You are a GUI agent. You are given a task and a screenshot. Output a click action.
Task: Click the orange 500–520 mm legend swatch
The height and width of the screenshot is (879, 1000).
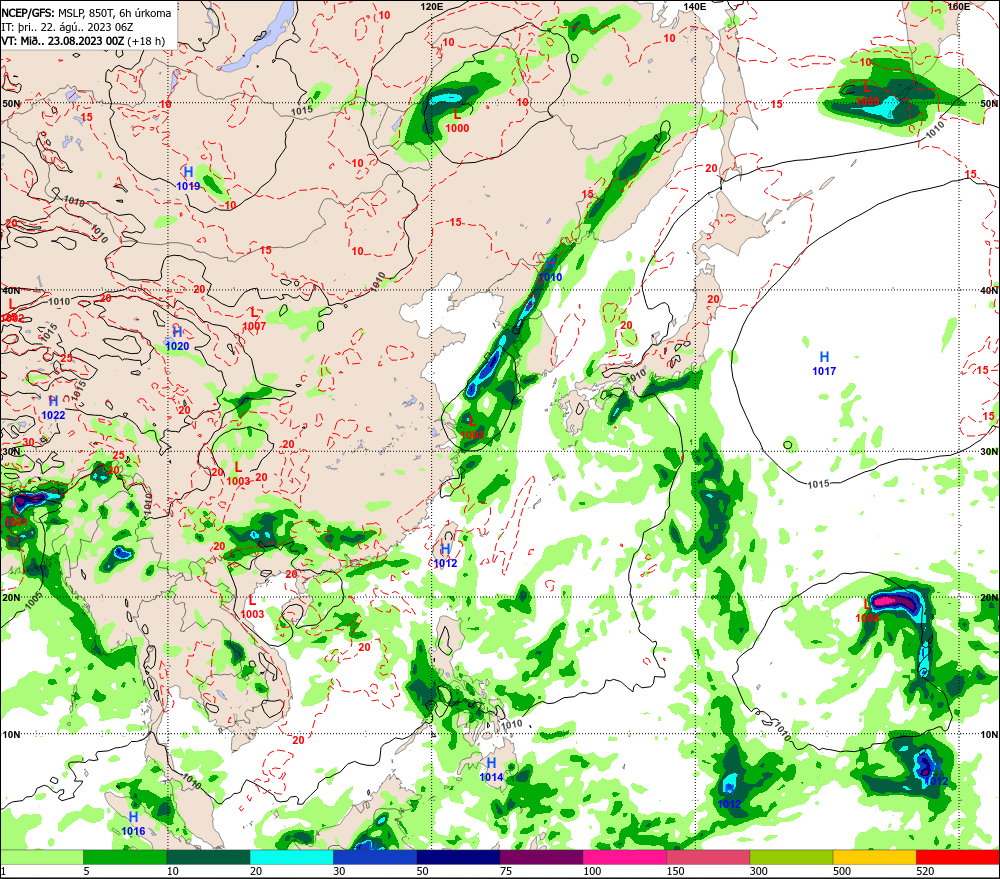(x=874, y=857)
